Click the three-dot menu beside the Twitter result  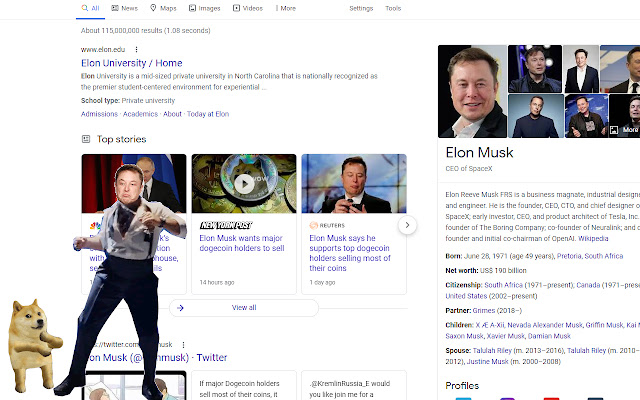pos(183,344)
